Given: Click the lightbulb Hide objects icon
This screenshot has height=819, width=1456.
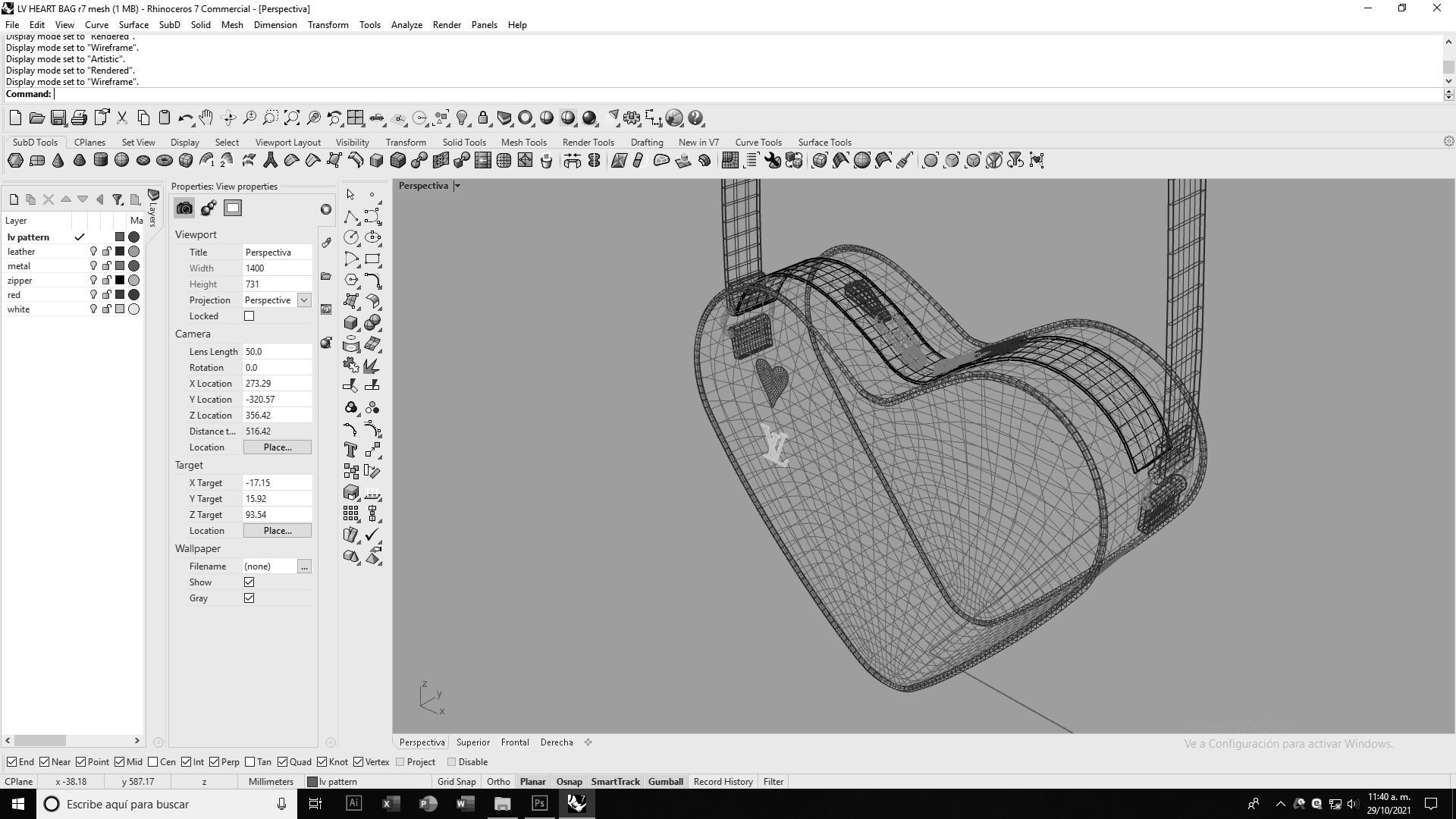Looking at the screenshot, I should click(x=462, y=118).
